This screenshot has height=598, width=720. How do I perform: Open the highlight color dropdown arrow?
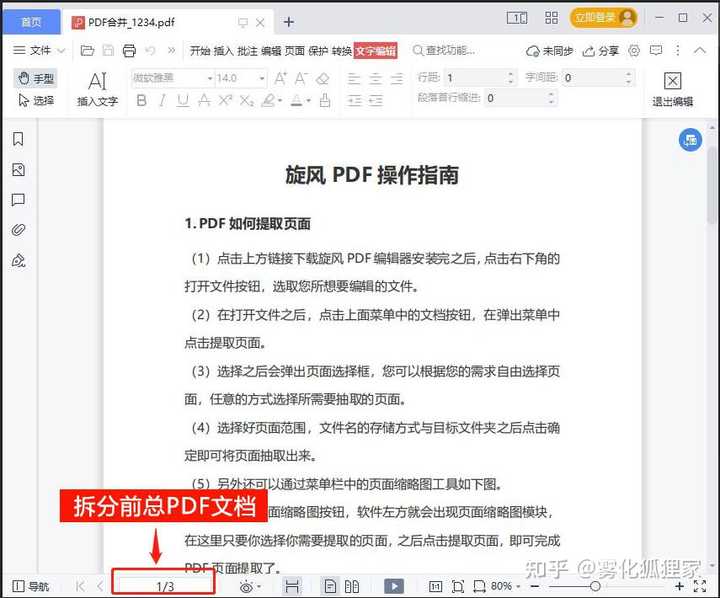click(x=280, y=101)
